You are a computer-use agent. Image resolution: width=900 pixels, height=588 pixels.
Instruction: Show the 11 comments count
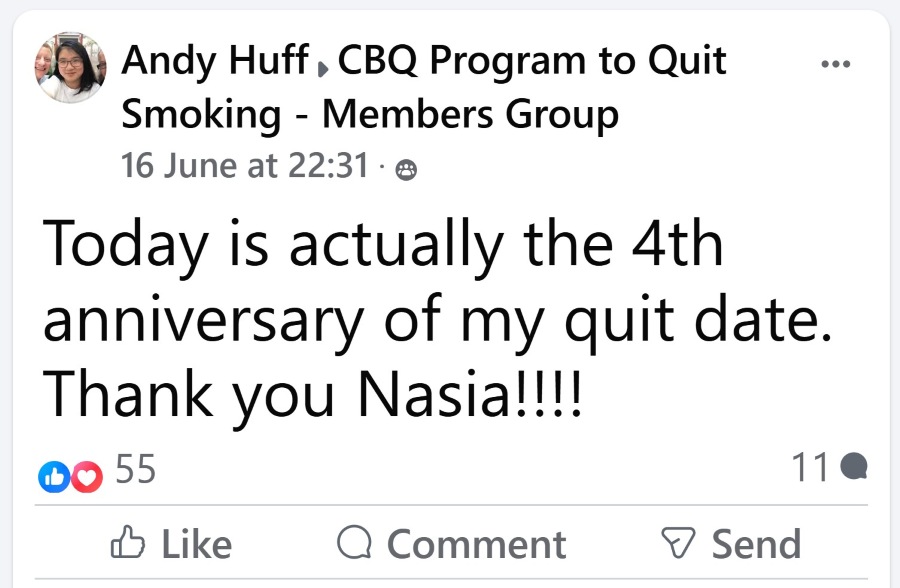click(x=810, y=467)
